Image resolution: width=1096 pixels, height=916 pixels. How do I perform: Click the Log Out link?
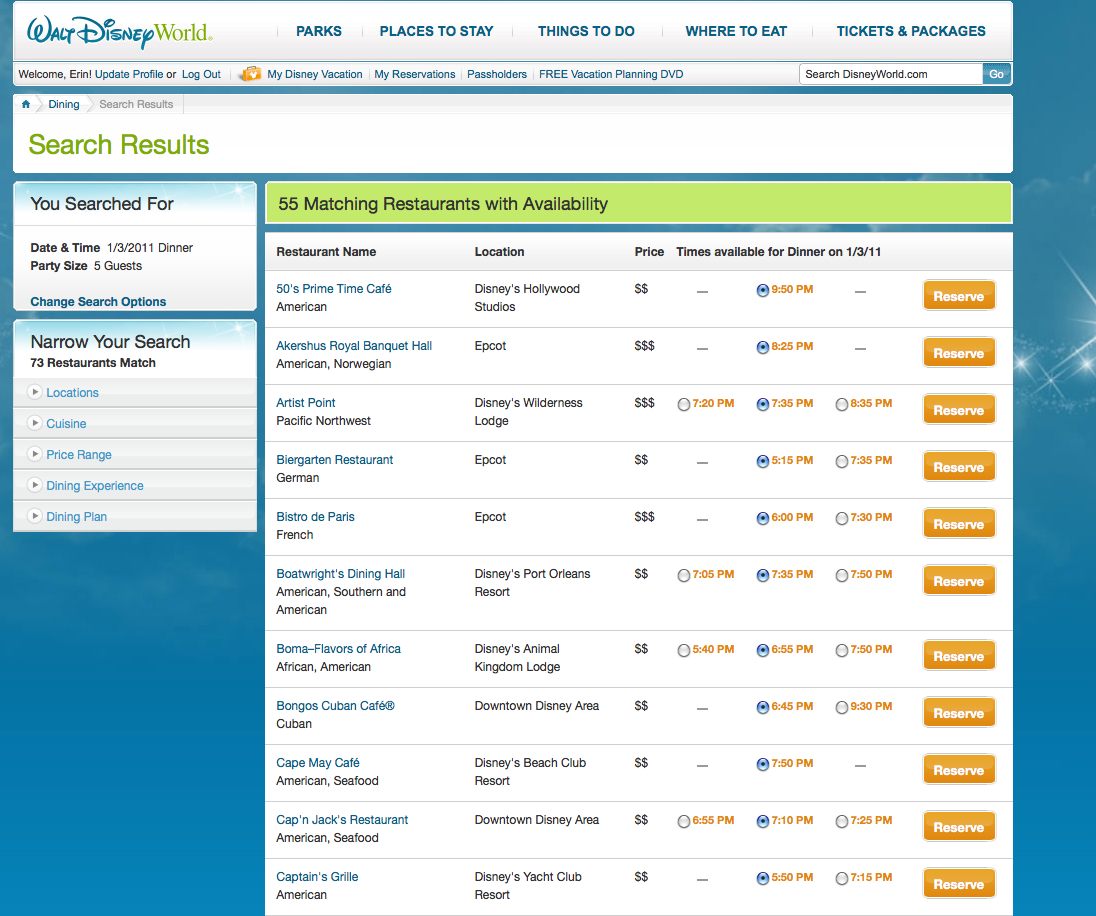[x=201, y=74]
